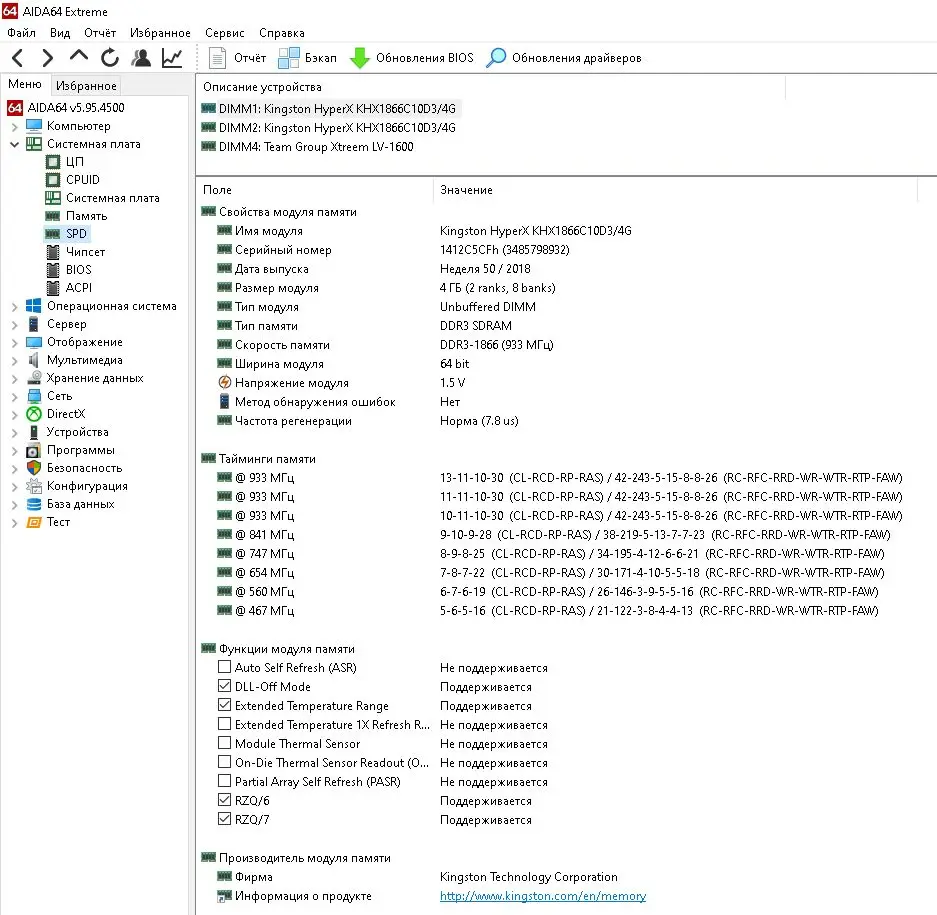Viewport: 937px width, 915px height.
Task: Open Обновления BIOS green arrow button
Action: click(x=411, y=58)
